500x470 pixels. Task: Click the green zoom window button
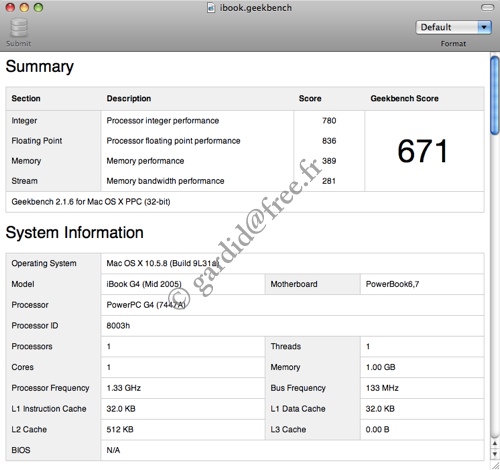click(38, 7)
